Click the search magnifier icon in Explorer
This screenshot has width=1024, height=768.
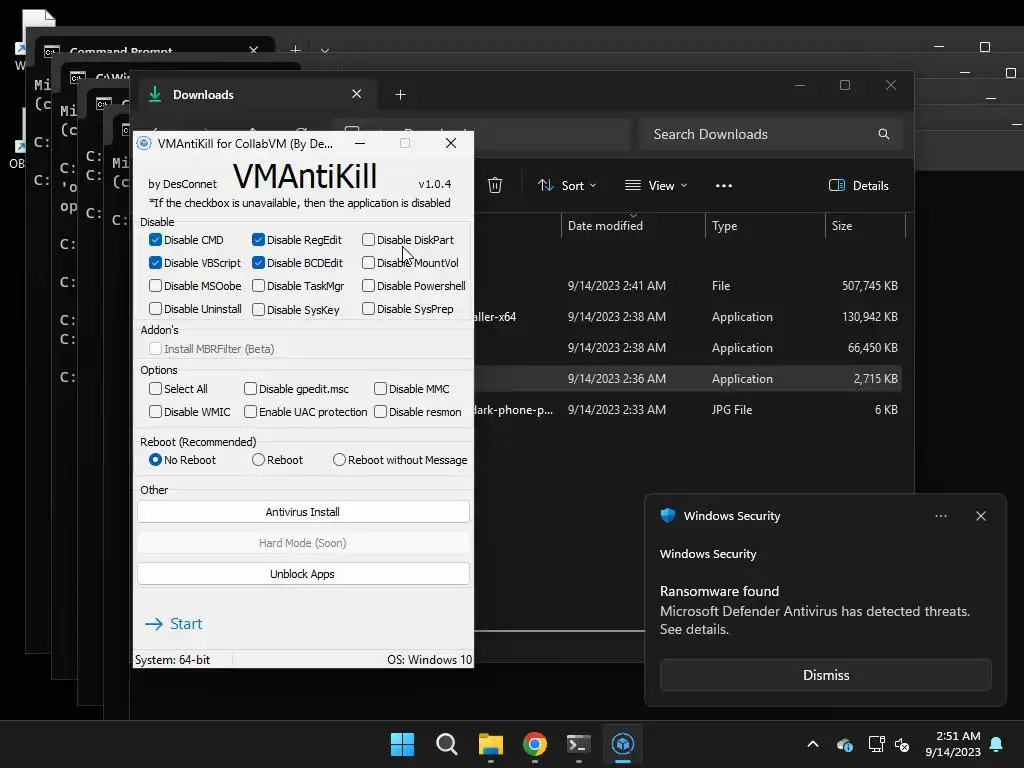click(x=884, y=134)
